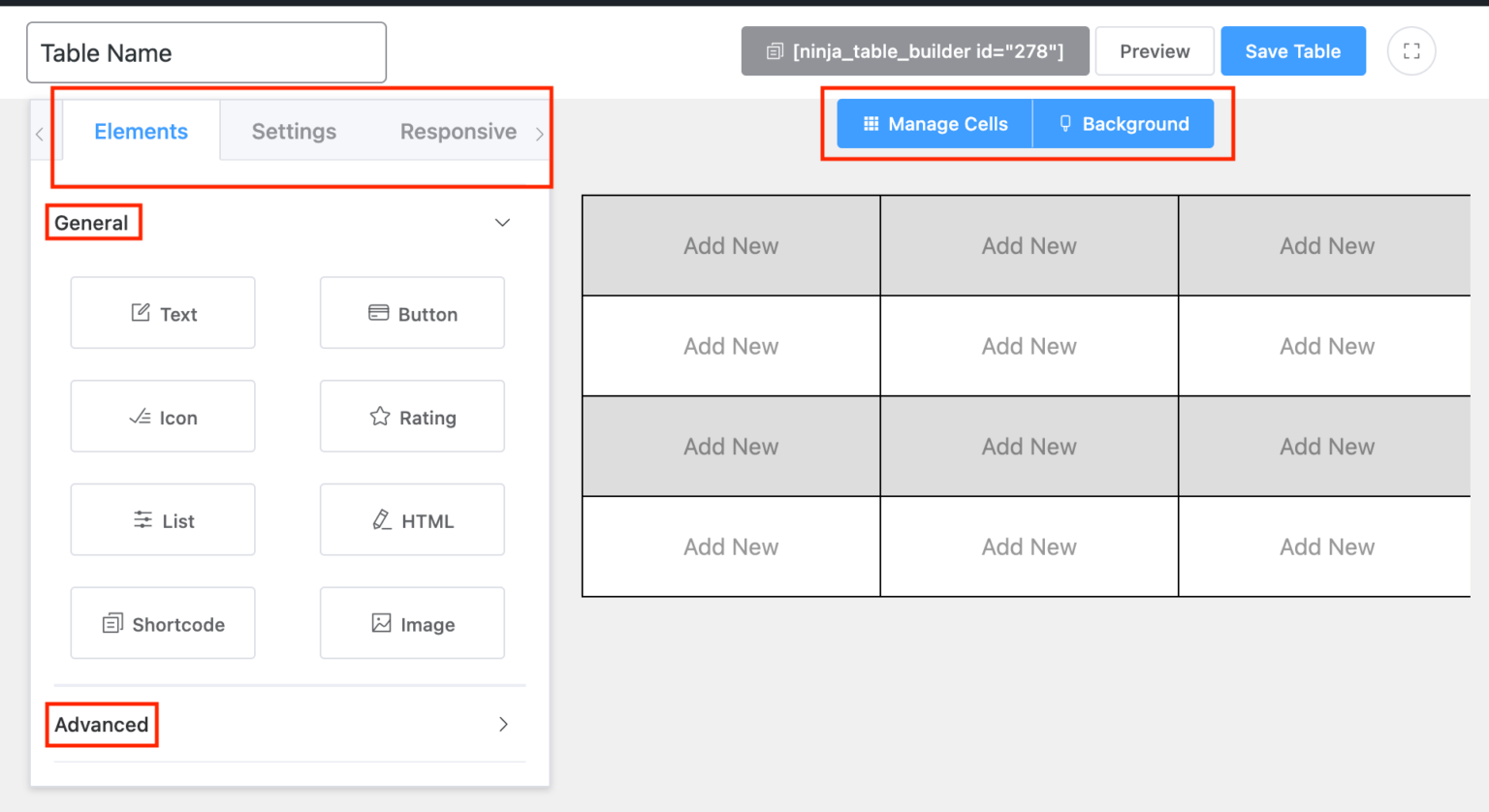Open the Manage Cells panel

[933, 123]
